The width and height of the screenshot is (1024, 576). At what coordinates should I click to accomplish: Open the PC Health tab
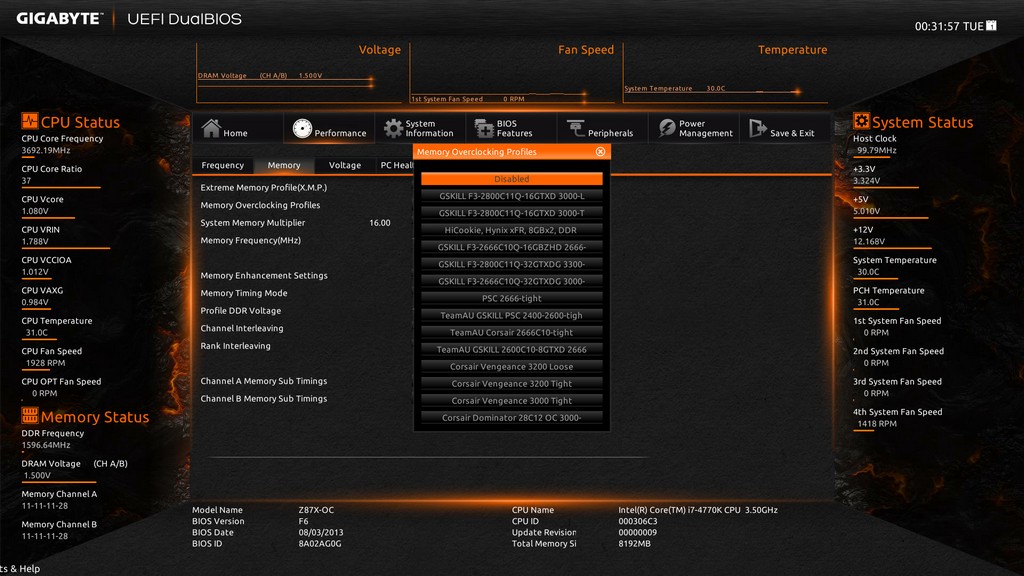pos(396,165)
